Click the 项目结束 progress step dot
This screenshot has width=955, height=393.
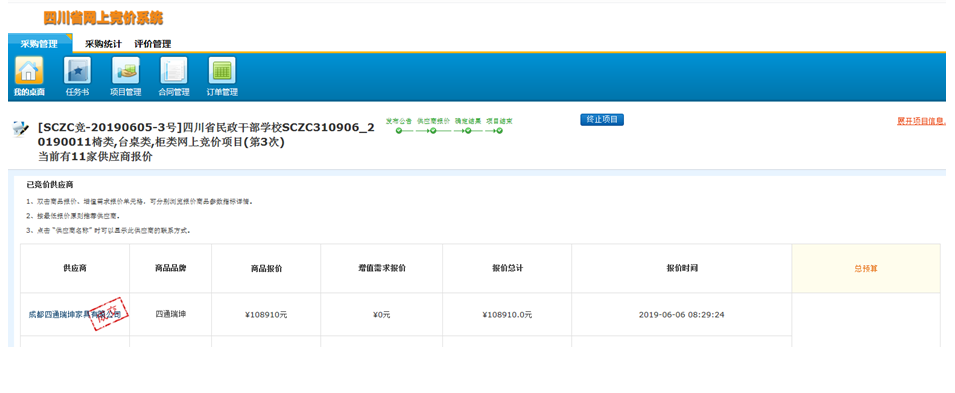[499, 130]
